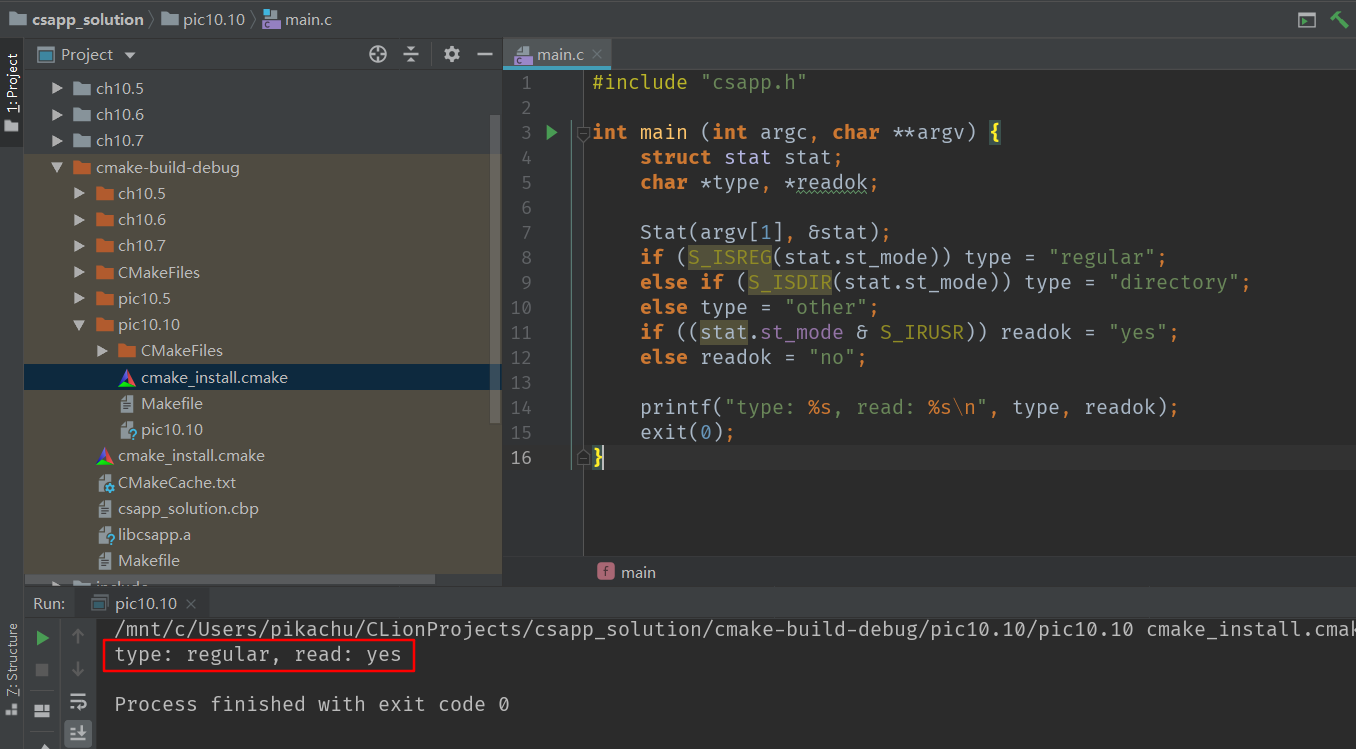Rerun pic10.10 with green play button
Image resolution: width=1356 pixels, height=749 pixels.
tap(42, 637)
